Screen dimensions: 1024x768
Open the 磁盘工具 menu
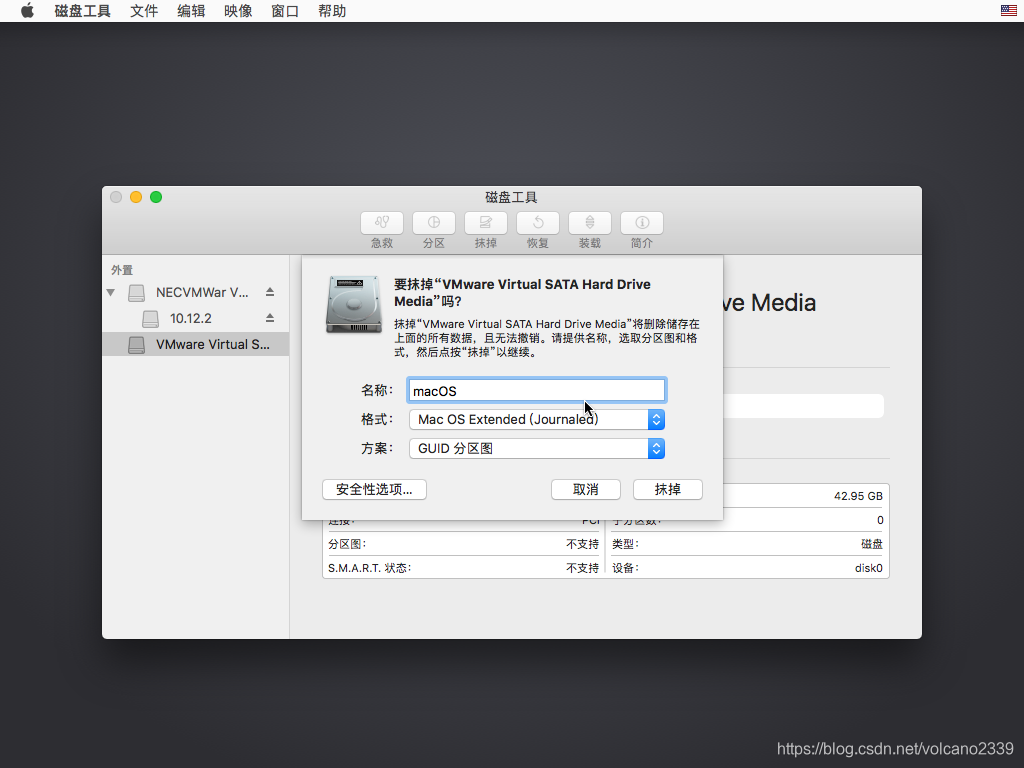coord(82,11)
